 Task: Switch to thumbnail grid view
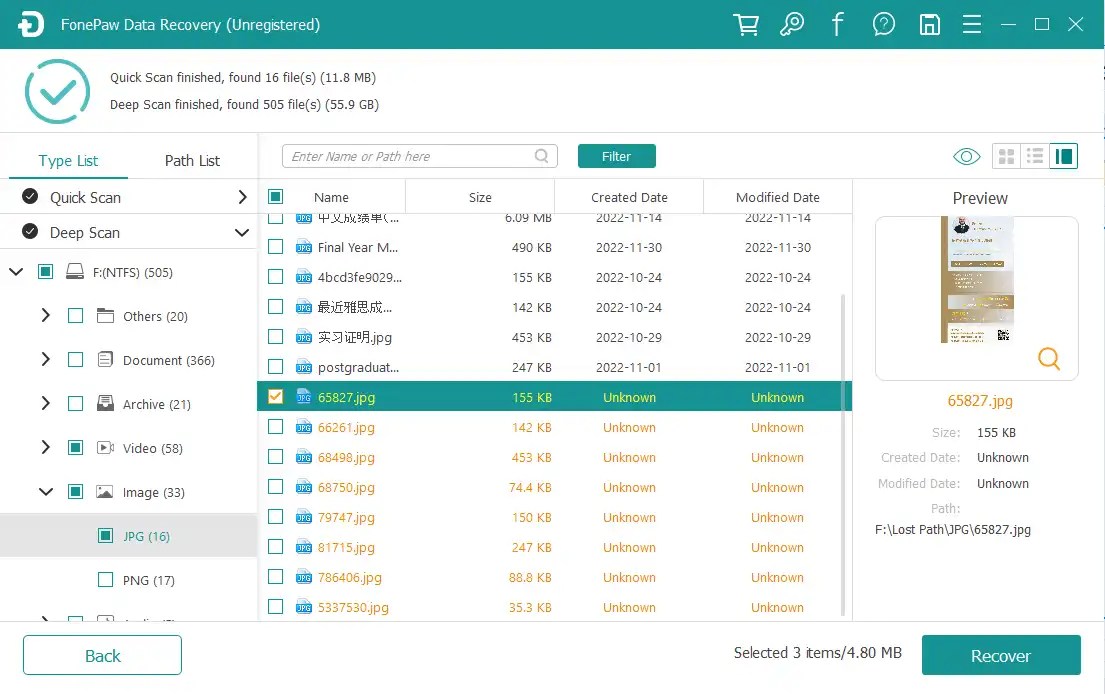coord(1006,156)
